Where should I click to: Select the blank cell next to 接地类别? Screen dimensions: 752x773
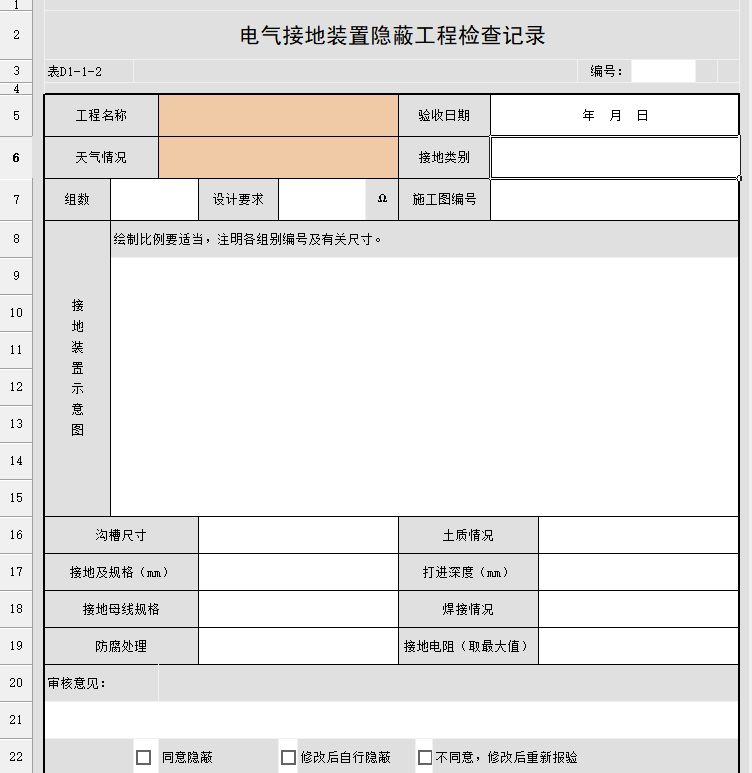pyautogui.click(x=615, y=157)
